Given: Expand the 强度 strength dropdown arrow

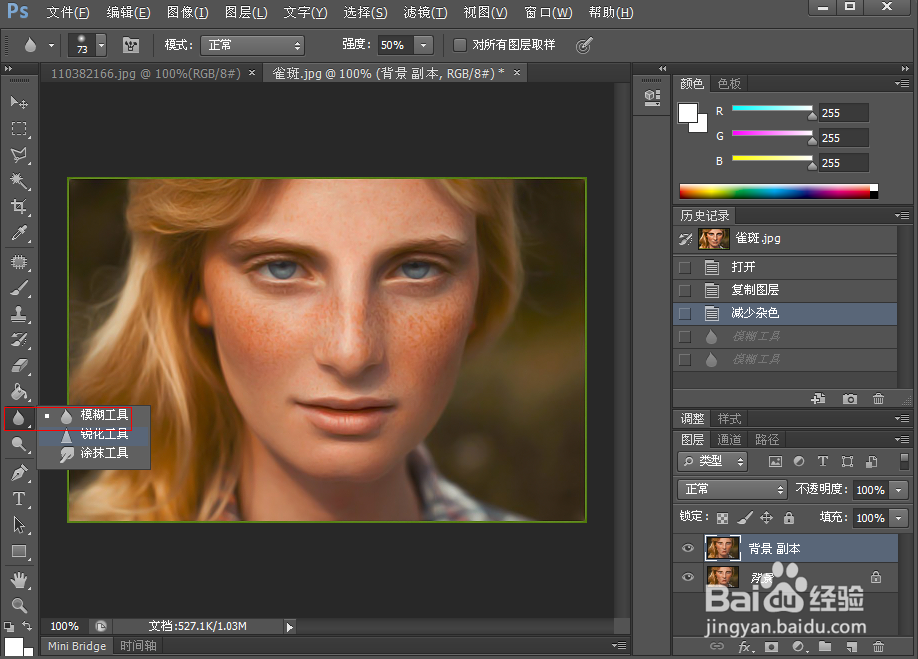Looking at the screenshot, I should click(x=423, y=45).
